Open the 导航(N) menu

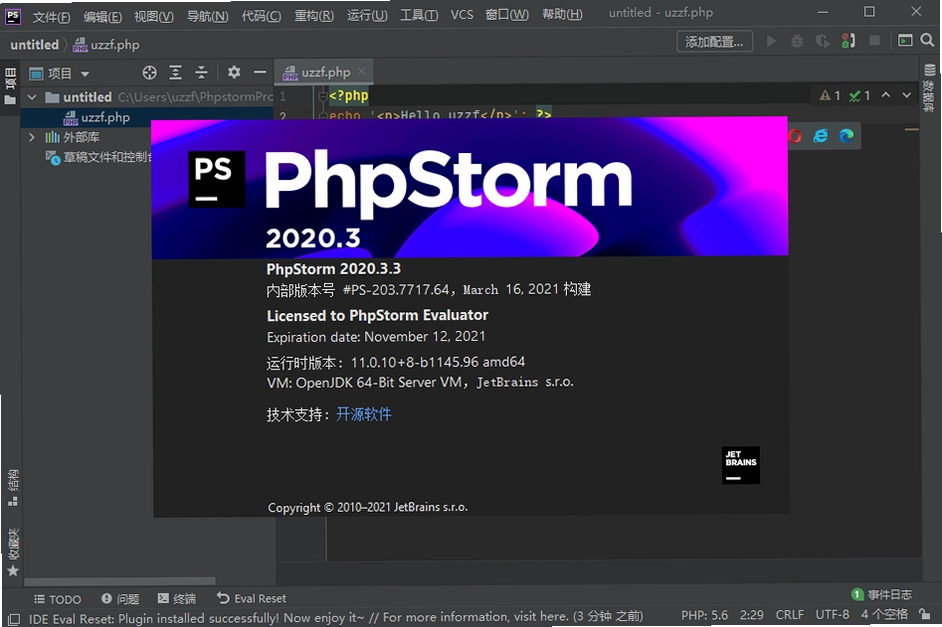207,16
